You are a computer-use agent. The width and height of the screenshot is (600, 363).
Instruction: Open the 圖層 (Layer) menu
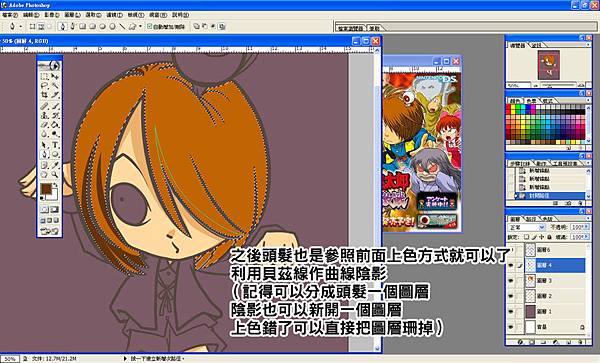pos(72,15)
